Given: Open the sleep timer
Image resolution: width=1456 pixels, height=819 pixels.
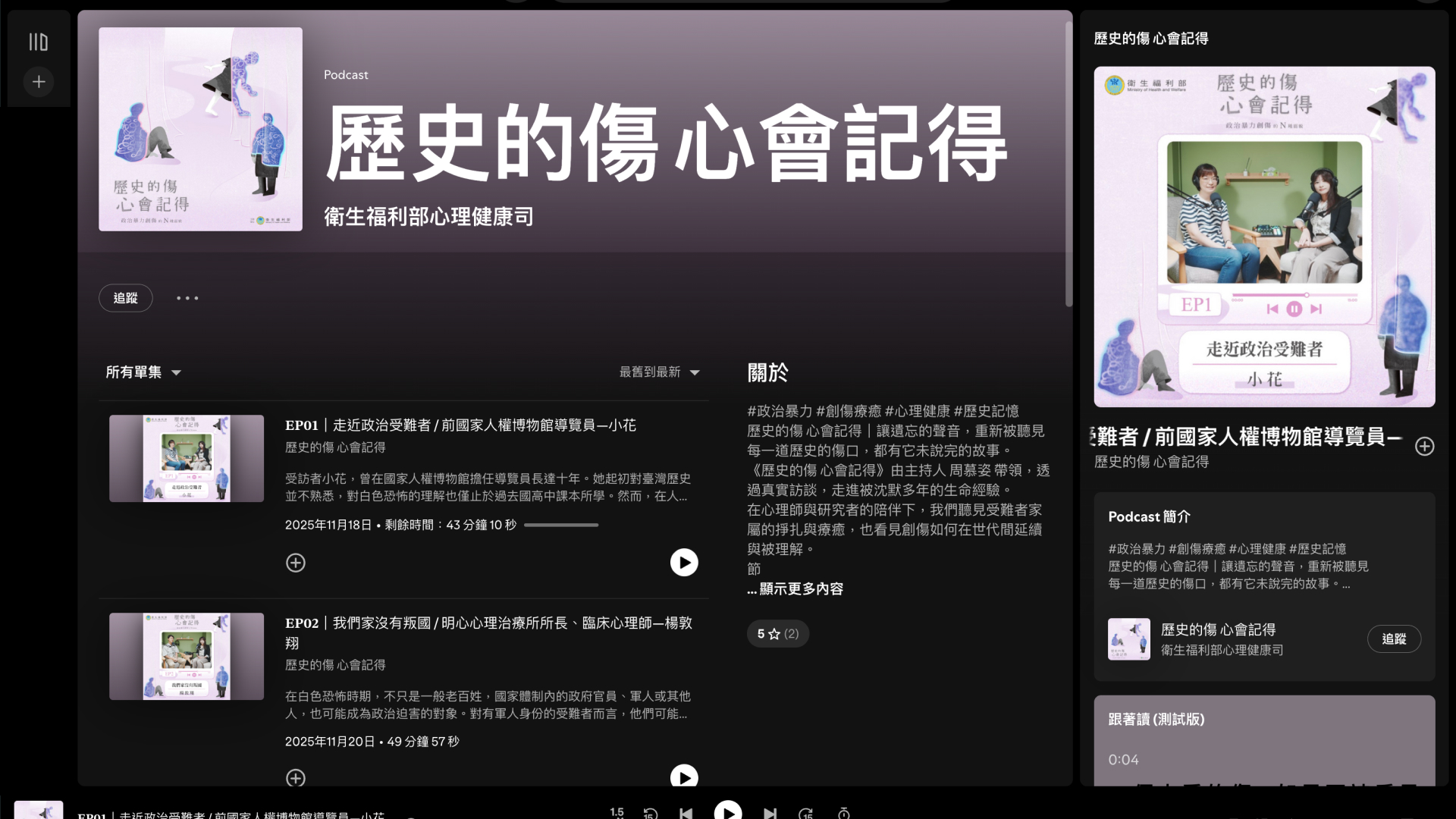Looking at the screenshot, I should click(x=845, y=813).
